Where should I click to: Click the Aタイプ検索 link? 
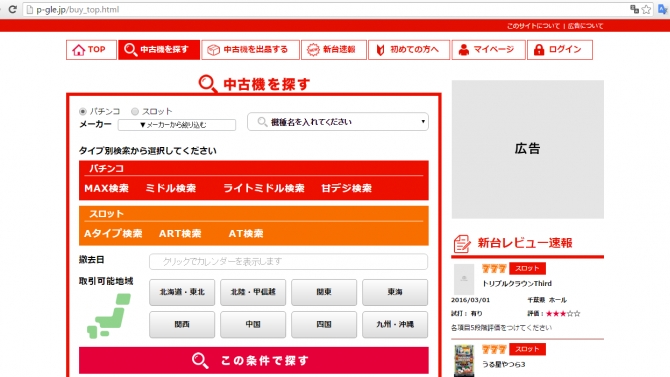point(113,233)
